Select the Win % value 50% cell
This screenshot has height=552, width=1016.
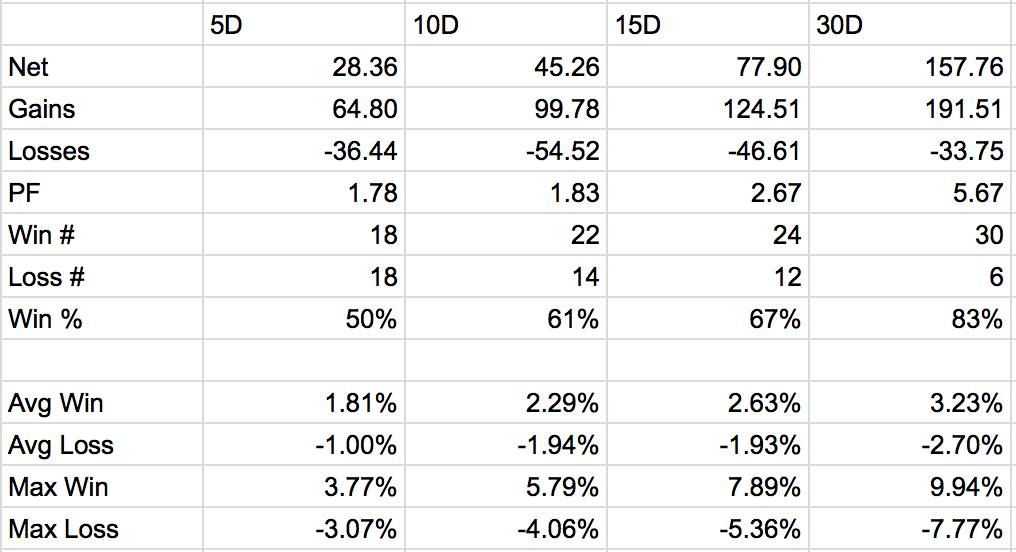304,319
